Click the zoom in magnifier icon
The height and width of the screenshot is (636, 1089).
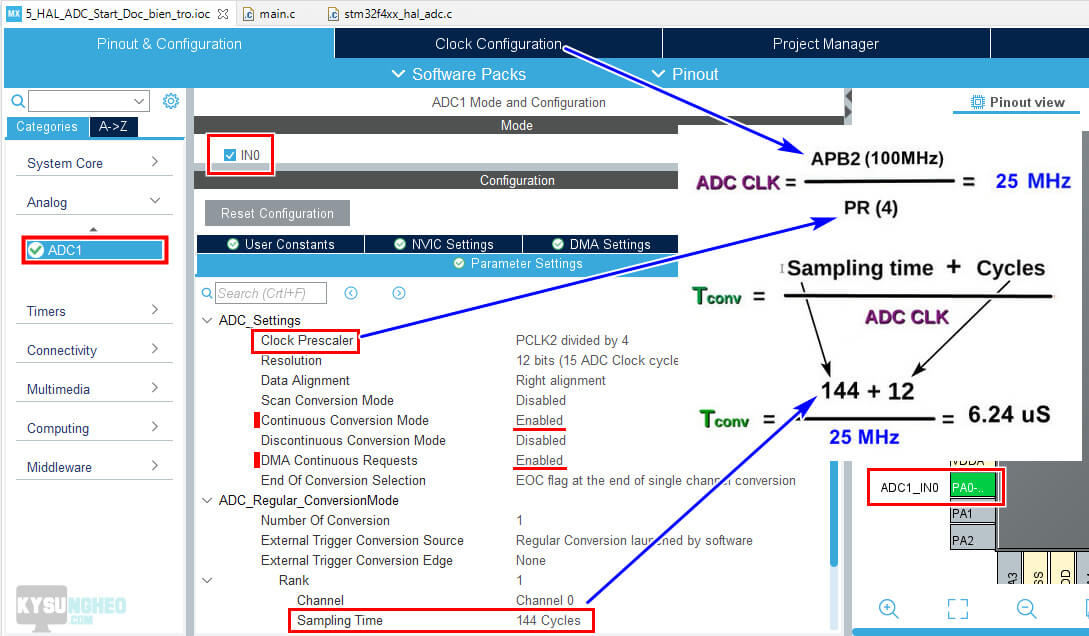pos(888,608)
